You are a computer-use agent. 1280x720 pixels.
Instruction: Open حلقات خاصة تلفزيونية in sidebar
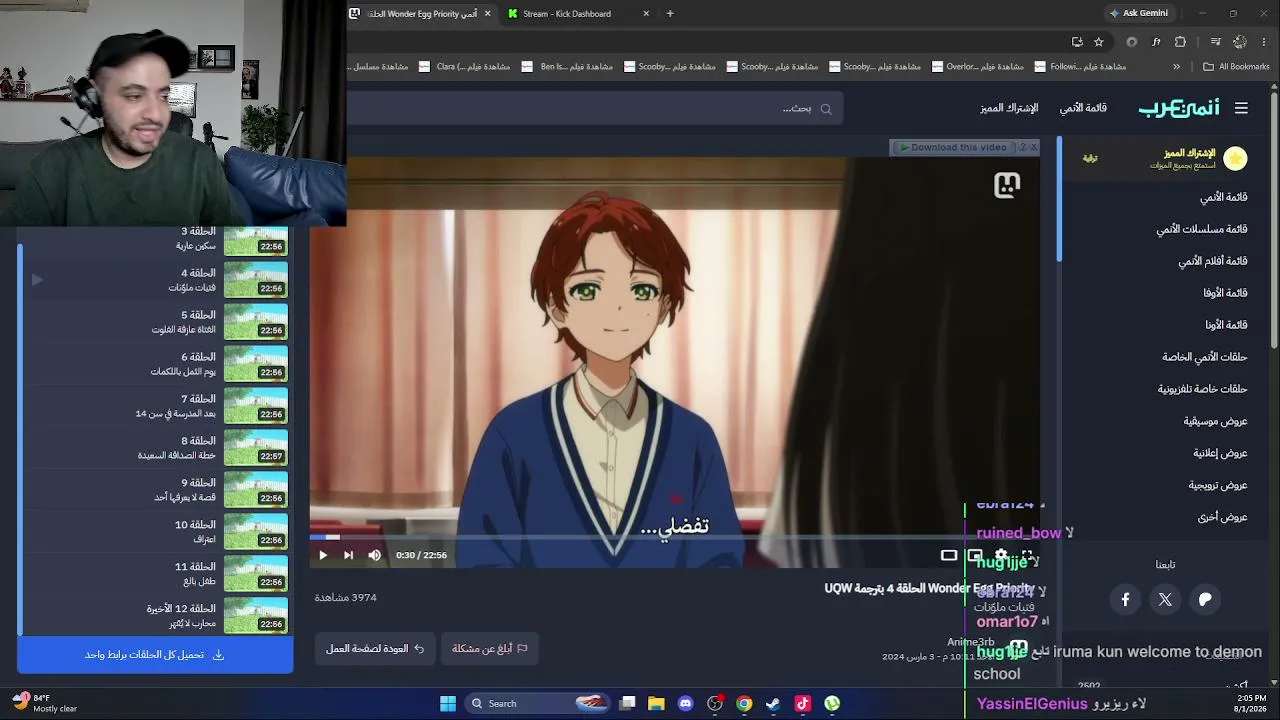pyautogui.click(x=1202, y=389)
